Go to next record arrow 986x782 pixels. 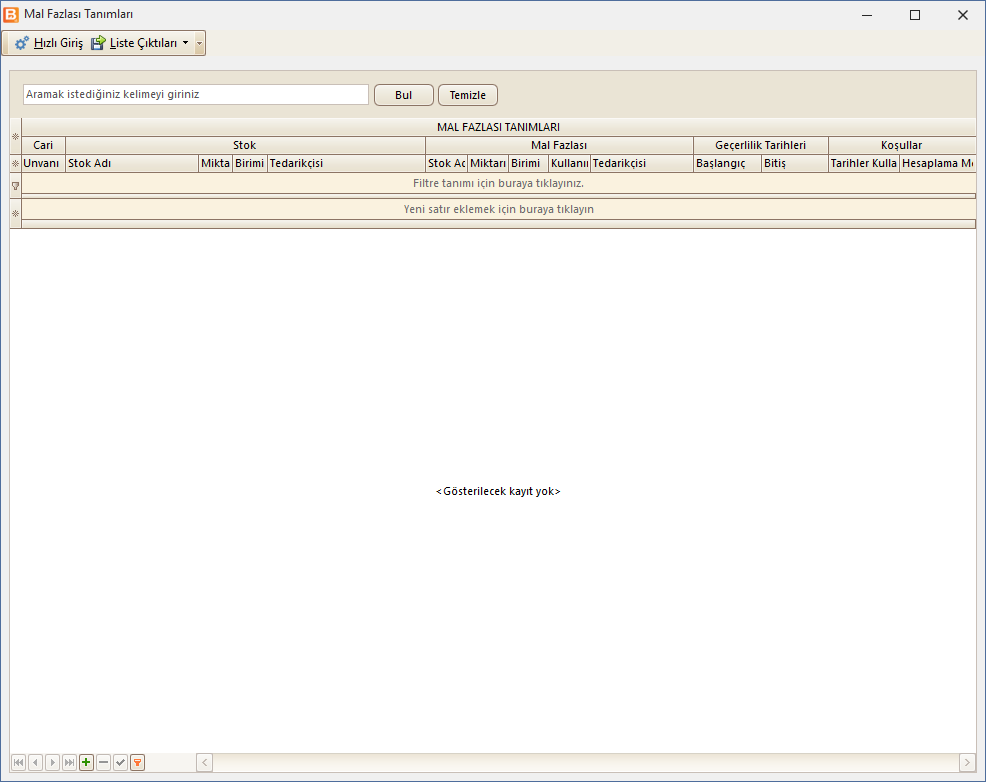tap(53, 763)
